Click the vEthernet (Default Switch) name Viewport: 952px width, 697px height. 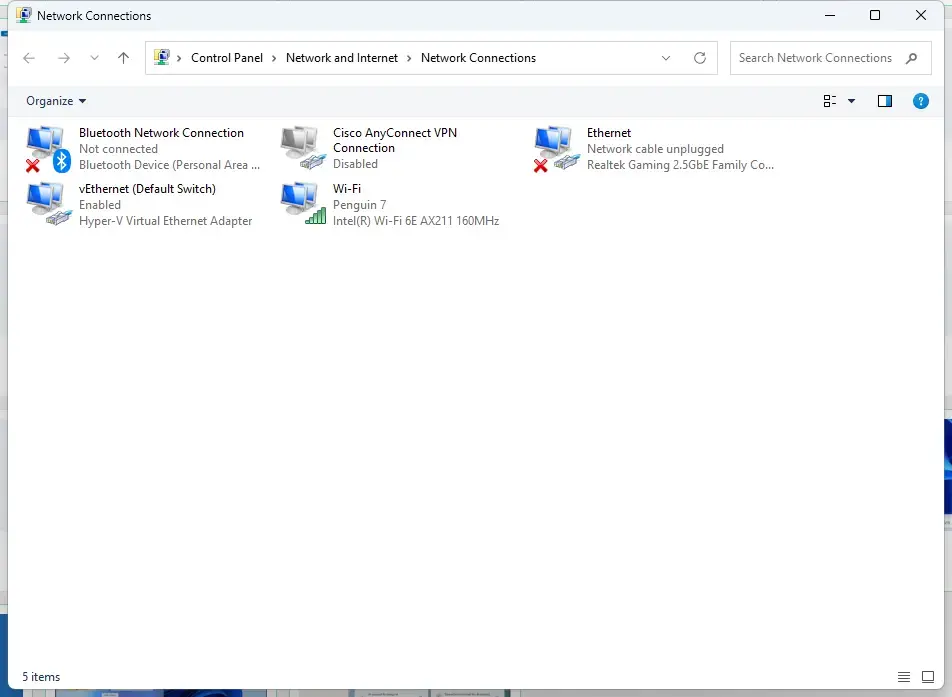(147, 189)
